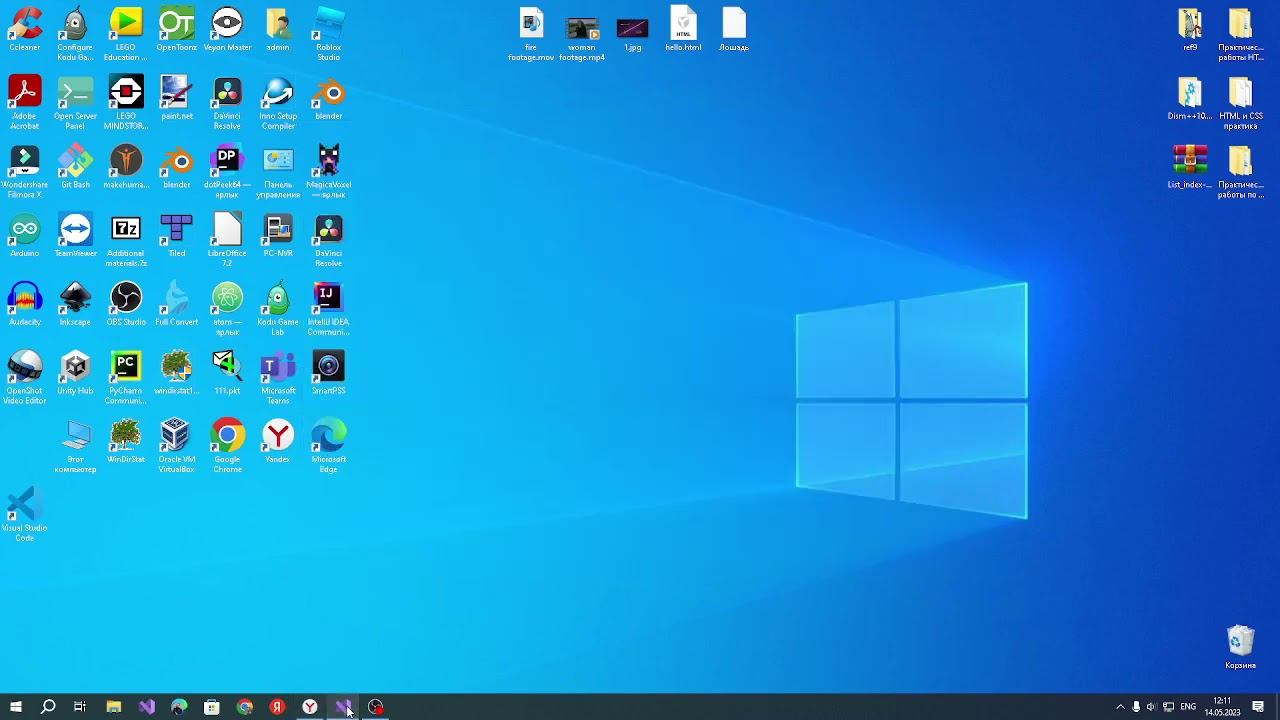Click the Wondershare Filmora X shortcut
This screenshot has width=1280, height=720.
coord(25,172)
